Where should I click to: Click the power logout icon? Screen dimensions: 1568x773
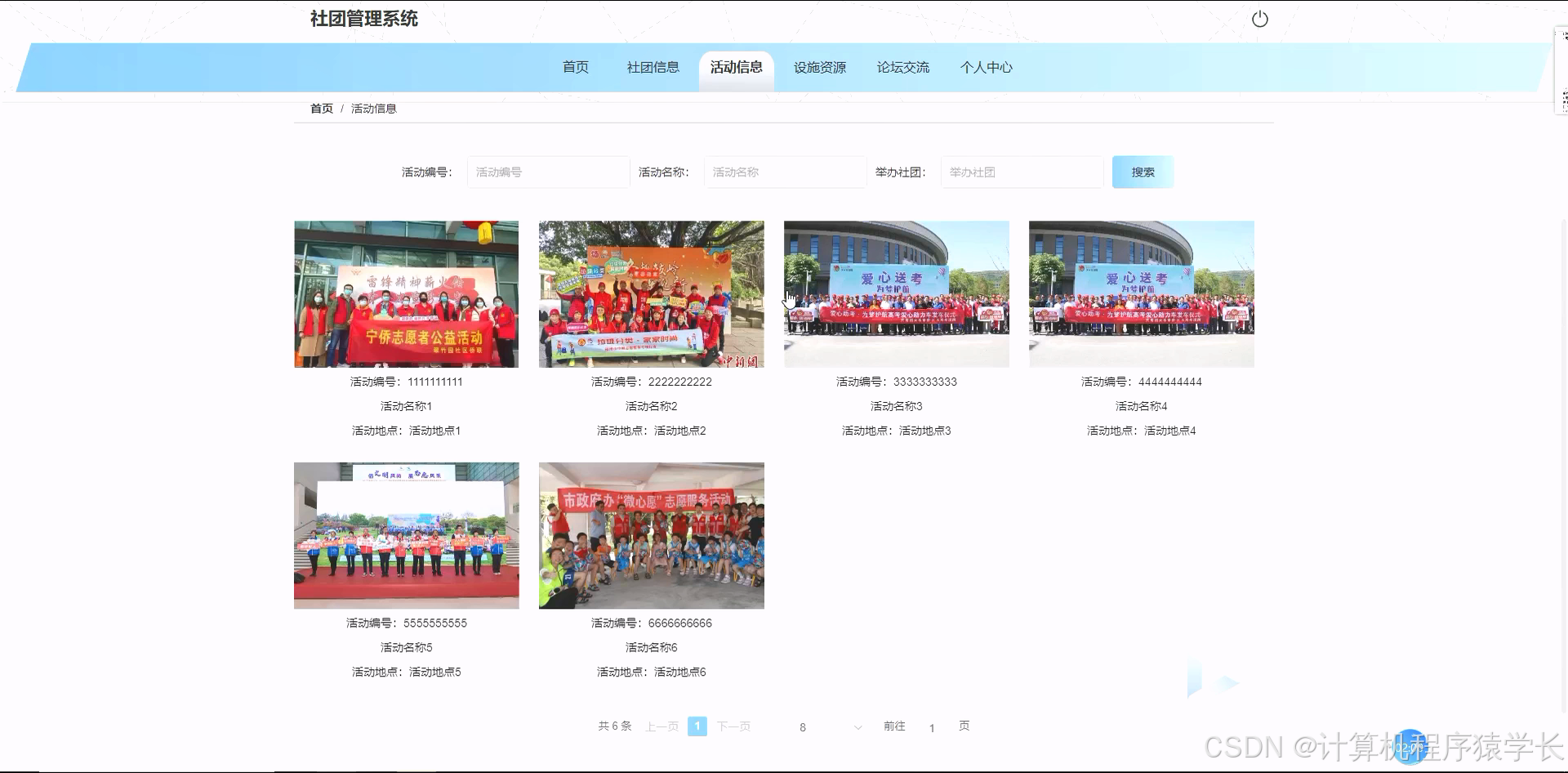(1260, 19)
